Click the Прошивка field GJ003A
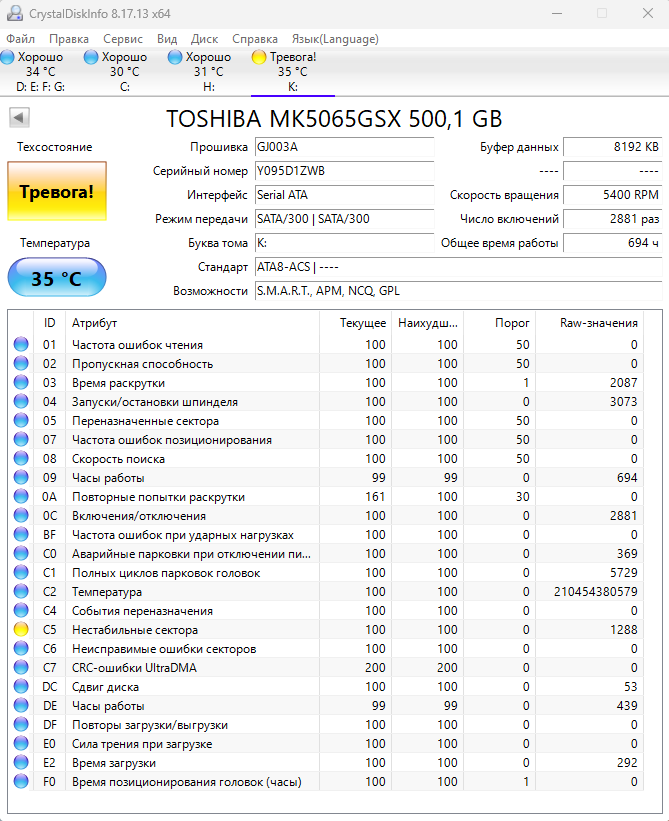669x821 pixels. pos(344,147)
